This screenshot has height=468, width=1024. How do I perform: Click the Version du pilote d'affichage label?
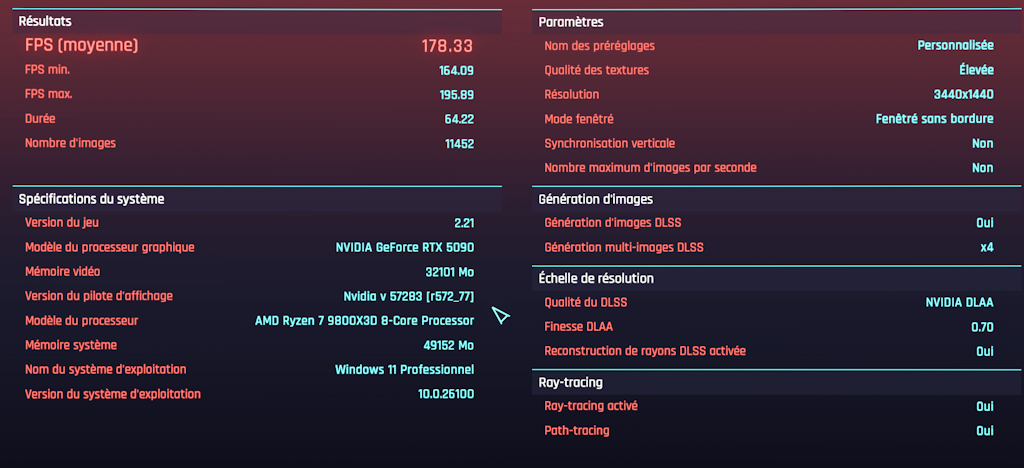coord(99,296)
